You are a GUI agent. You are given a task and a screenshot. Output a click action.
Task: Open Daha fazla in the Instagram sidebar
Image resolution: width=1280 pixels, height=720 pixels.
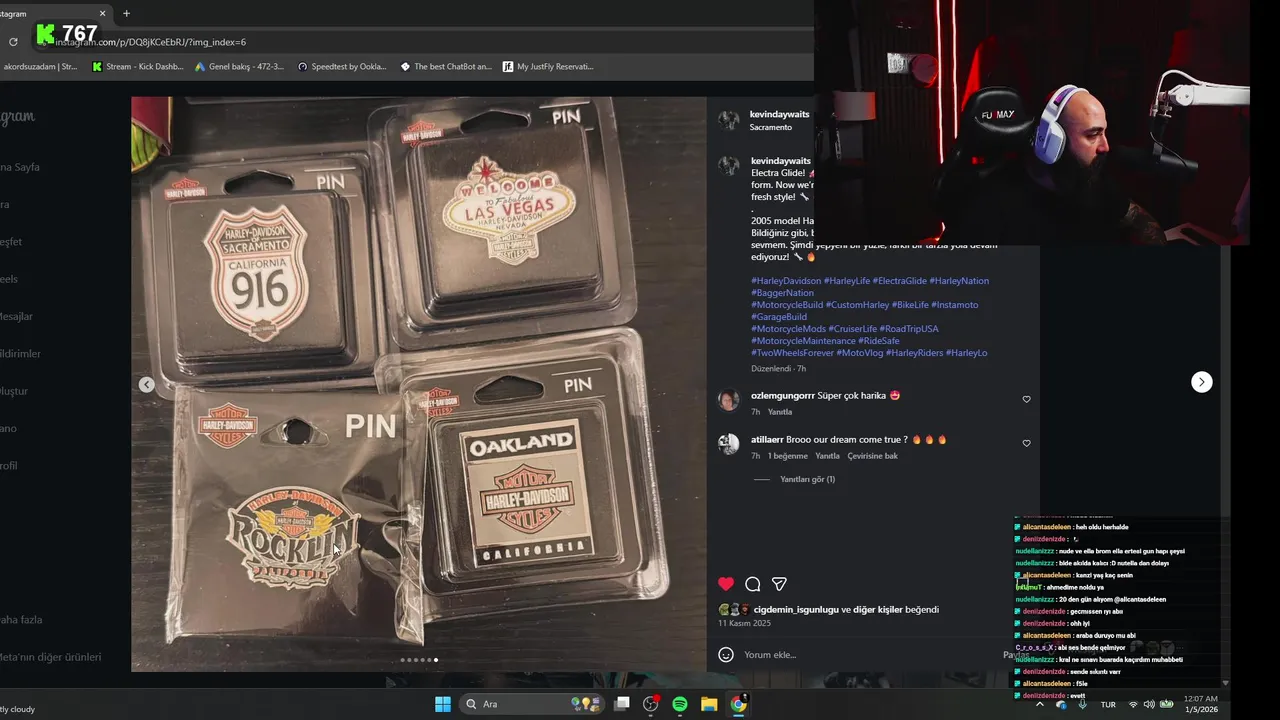(20, 620)
